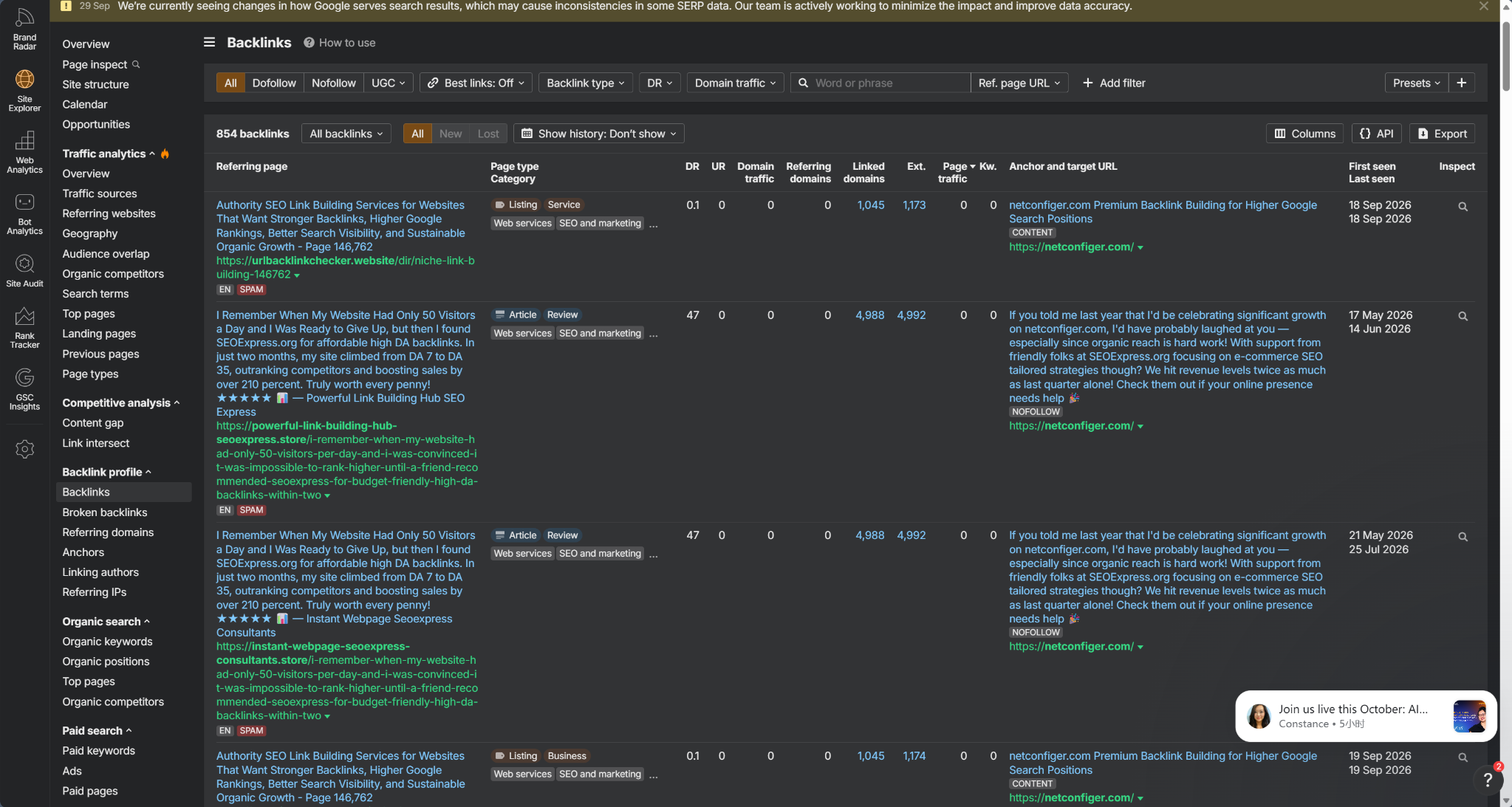The width and height of the screenshot is (1512, 807).
Task: Open Show history: Don't show dropdown
Action: 599,134
